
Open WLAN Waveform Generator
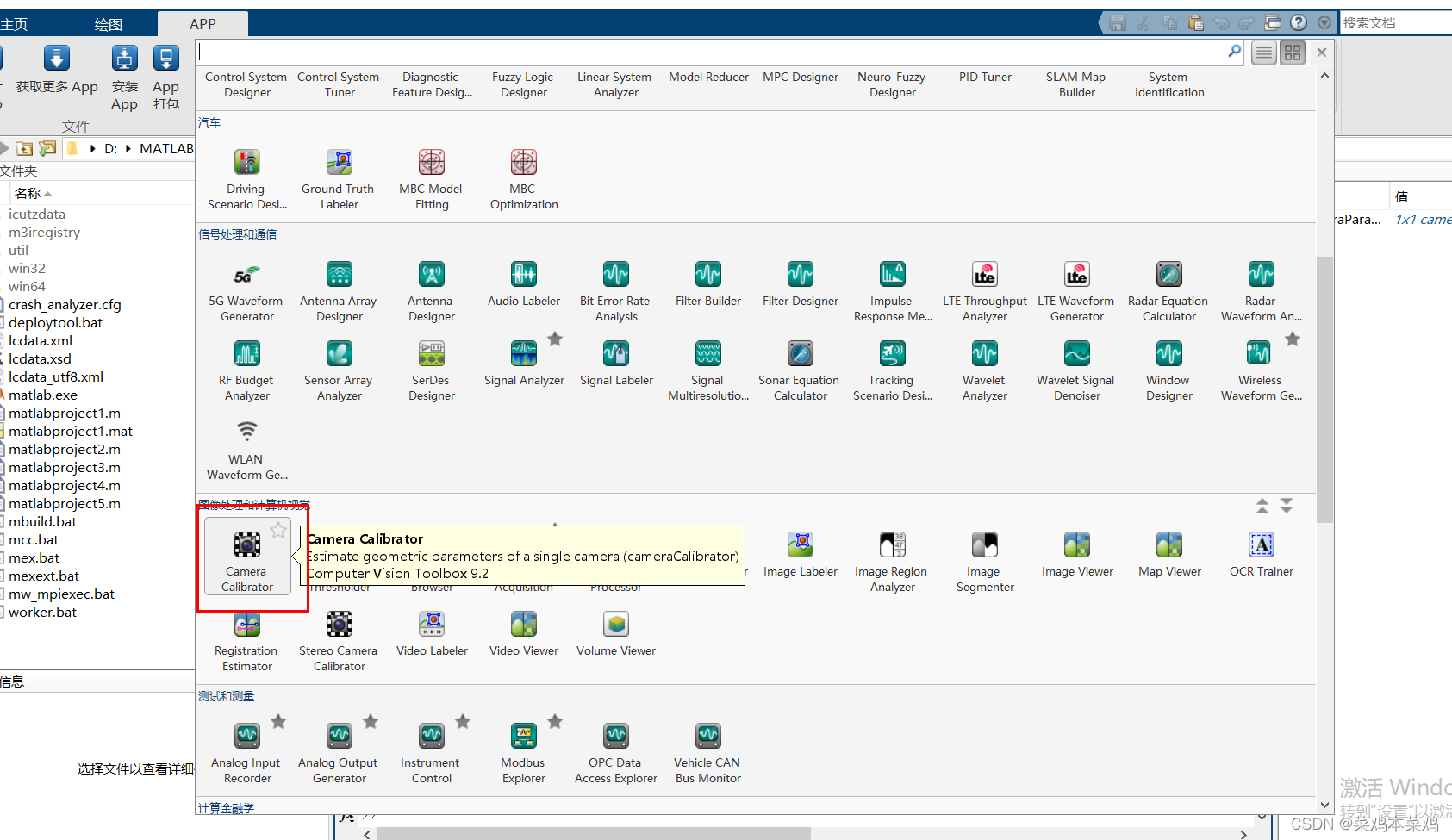click(x=247, y=450)
